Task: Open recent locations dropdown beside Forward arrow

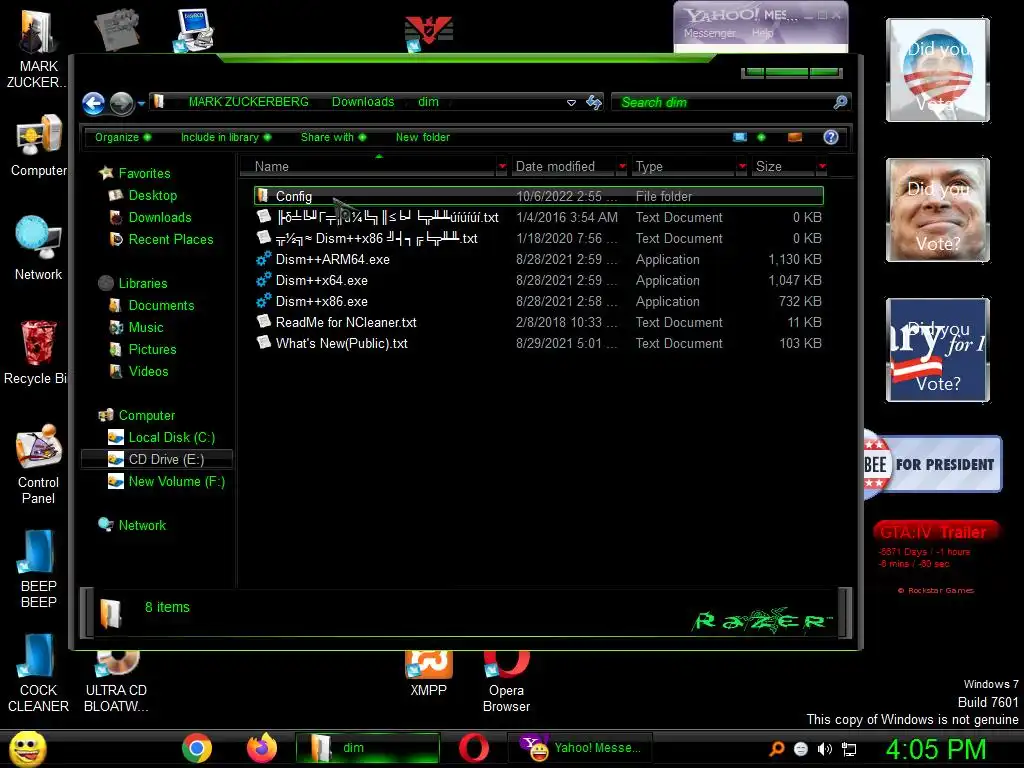Action: point(141,103)
